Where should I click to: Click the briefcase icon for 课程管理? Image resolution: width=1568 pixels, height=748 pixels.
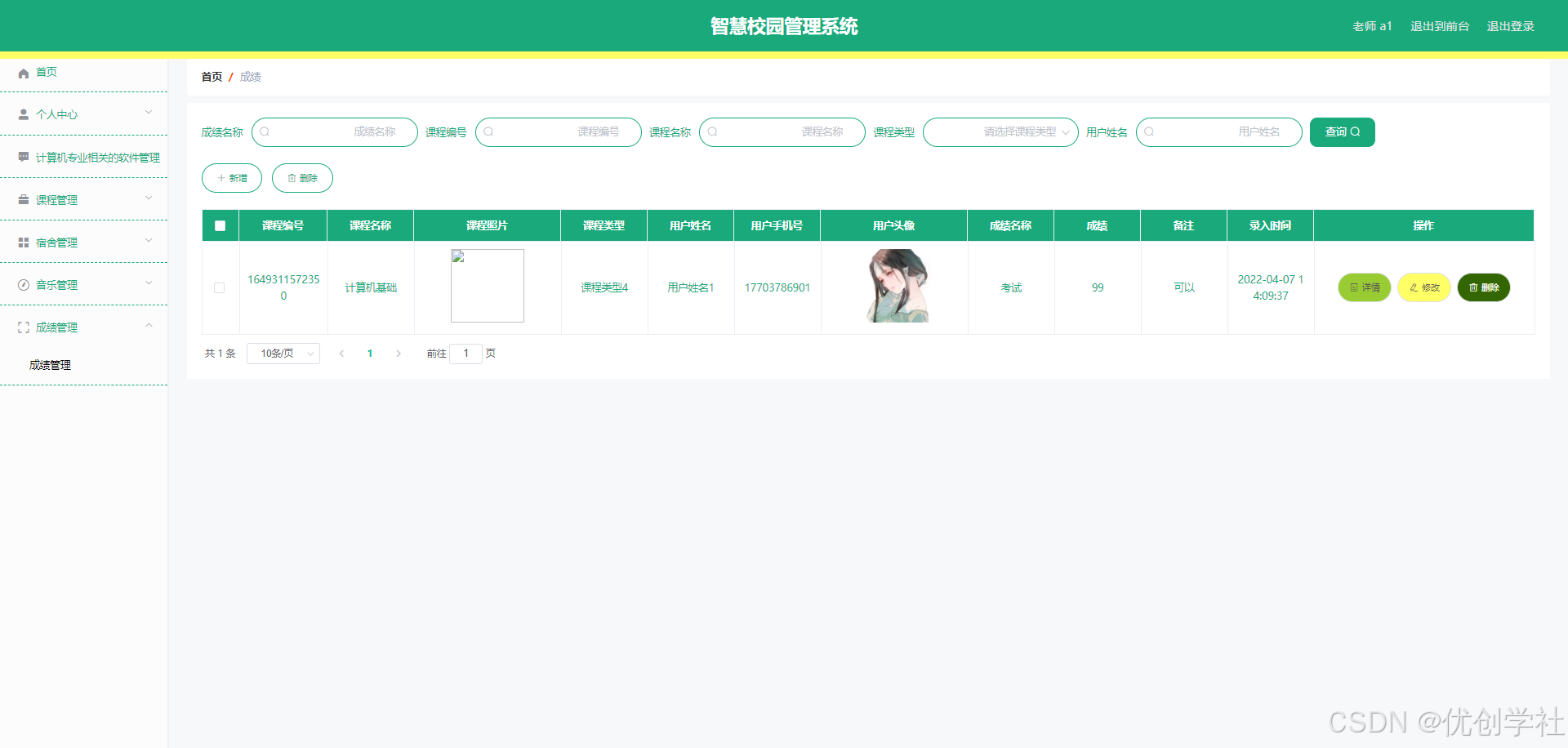click(x=24, y=199)
